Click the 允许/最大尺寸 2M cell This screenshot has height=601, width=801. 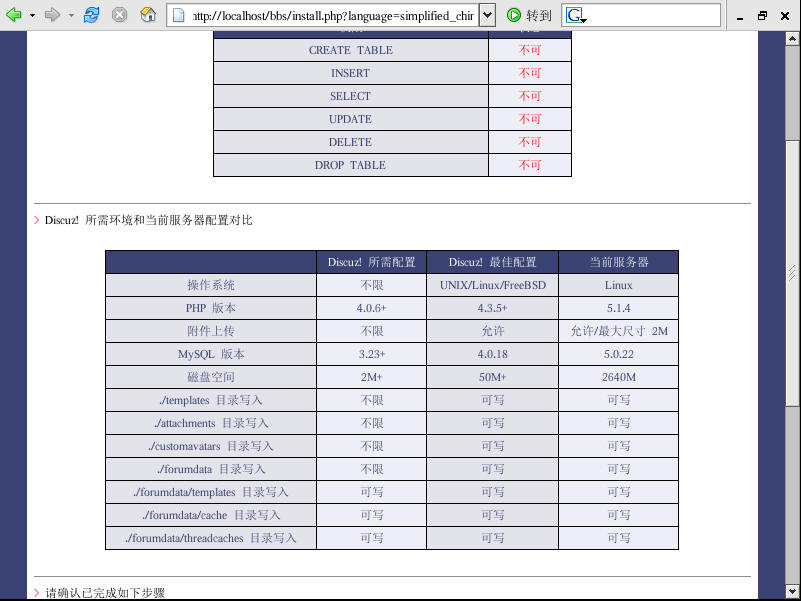click(x=619, y=331)
